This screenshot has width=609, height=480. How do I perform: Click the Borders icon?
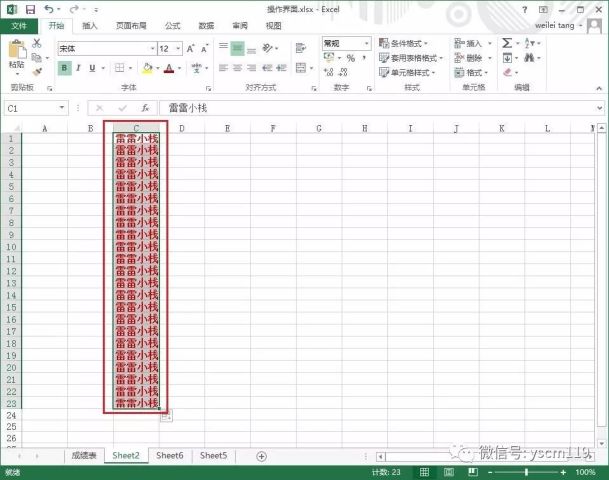[x=120, y=68]
